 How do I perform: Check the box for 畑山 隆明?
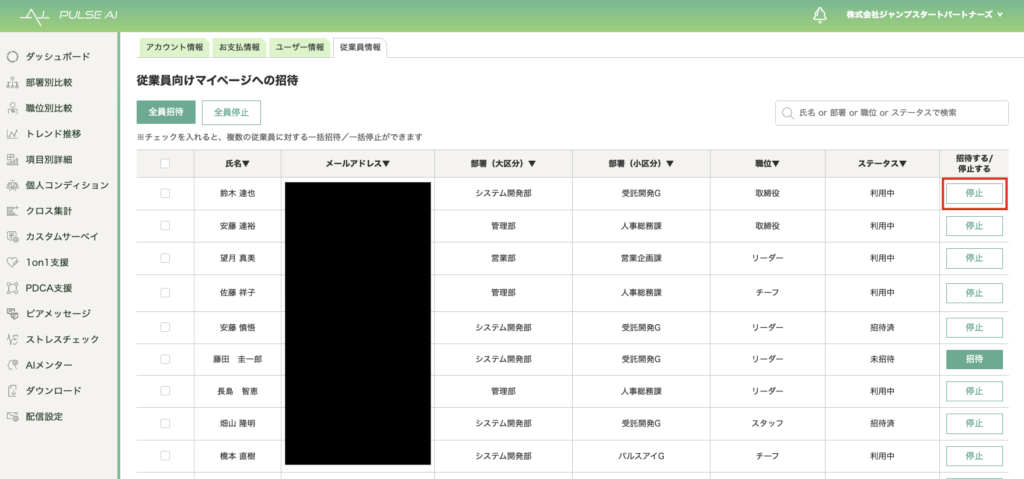point(165,423)
